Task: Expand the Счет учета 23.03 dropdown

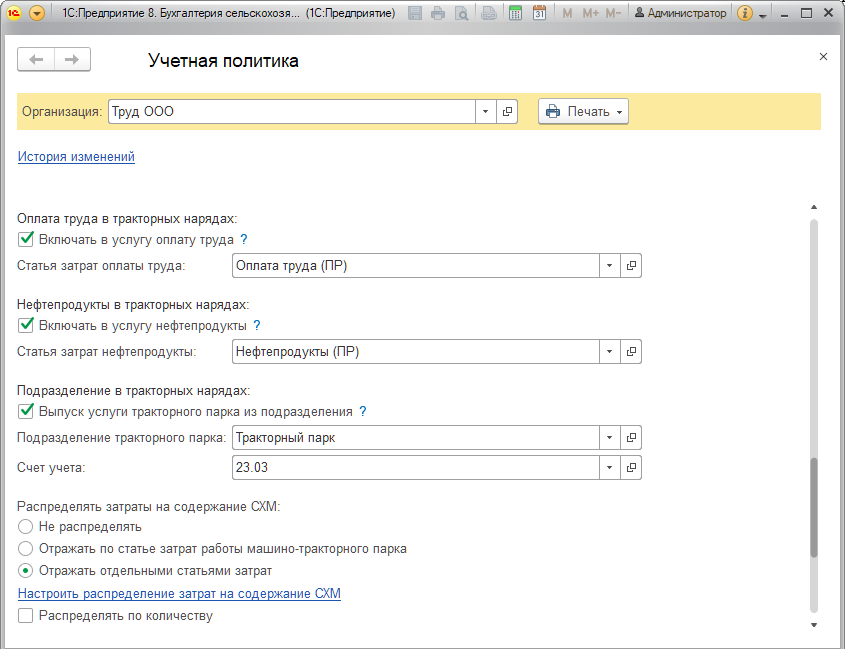Action: (609, 467)
